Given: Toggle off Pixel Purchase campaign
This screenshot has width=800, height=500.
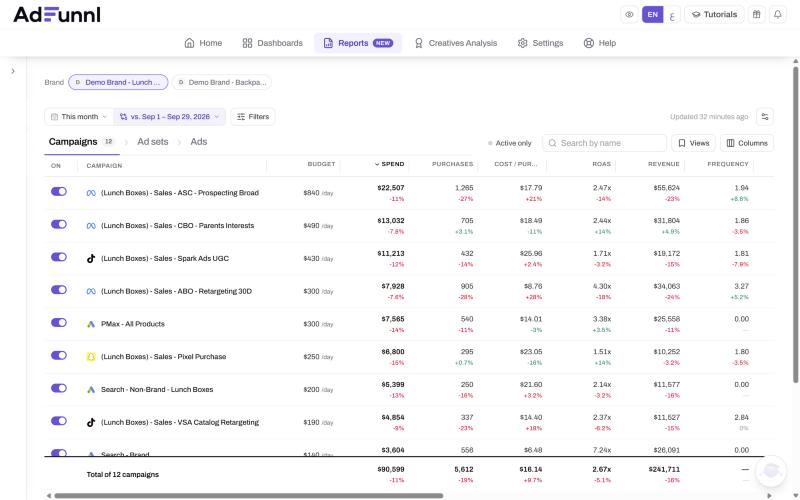Looking at the screenshot, I should pyautogui.click(x=59, y=355).
